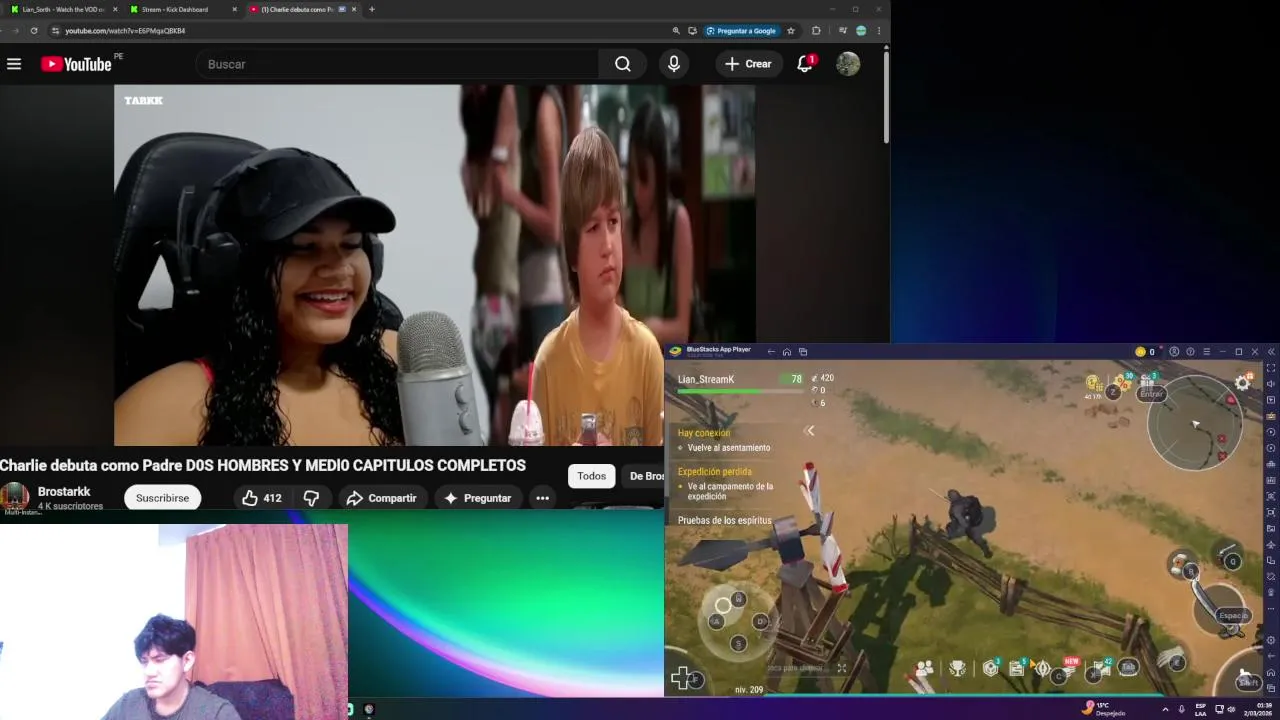Bookmark this page with the star icon
This screenshot has height=720, width=1280.
pos(791,31)
